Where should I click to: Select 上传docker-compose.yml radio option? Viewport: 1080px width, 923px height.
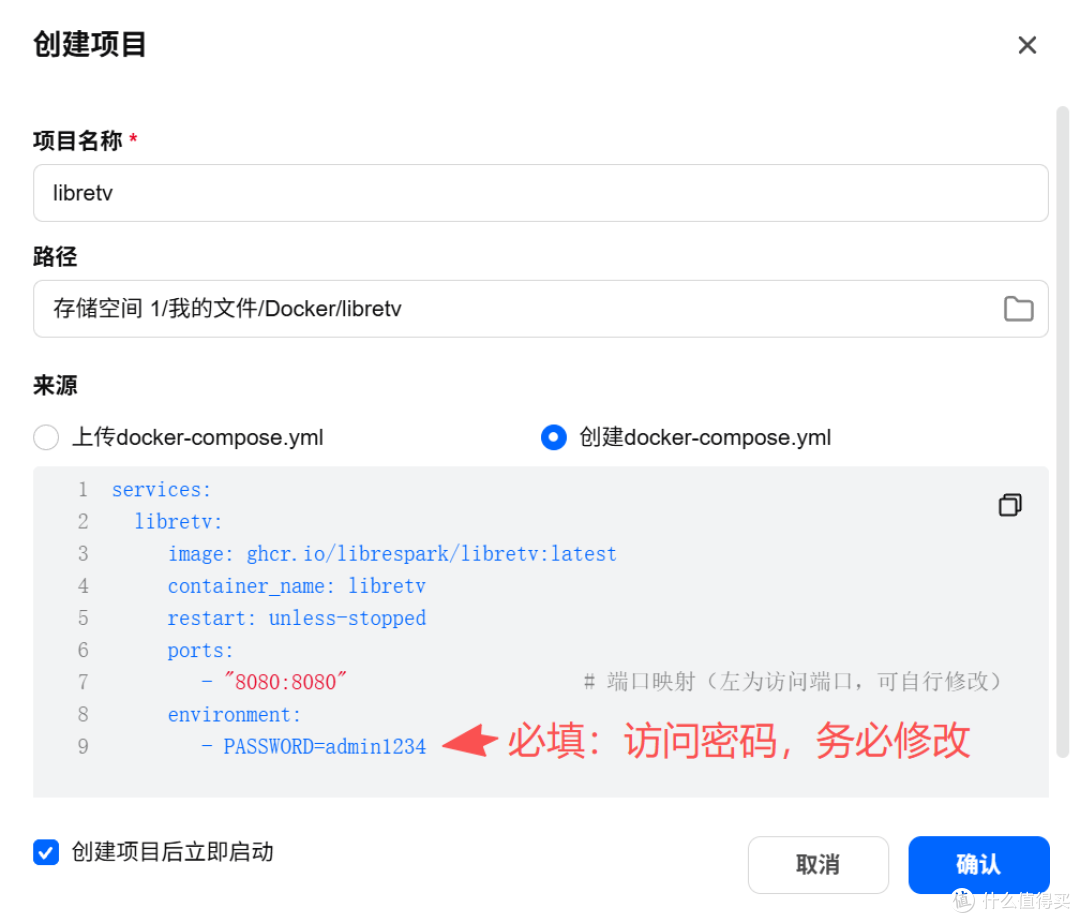tap(46, 437)
